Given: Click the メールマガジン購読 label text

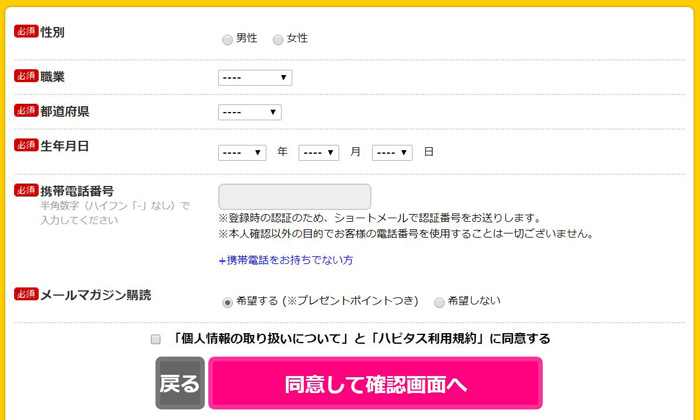Looking at the screenshot, I should [96, 295].
